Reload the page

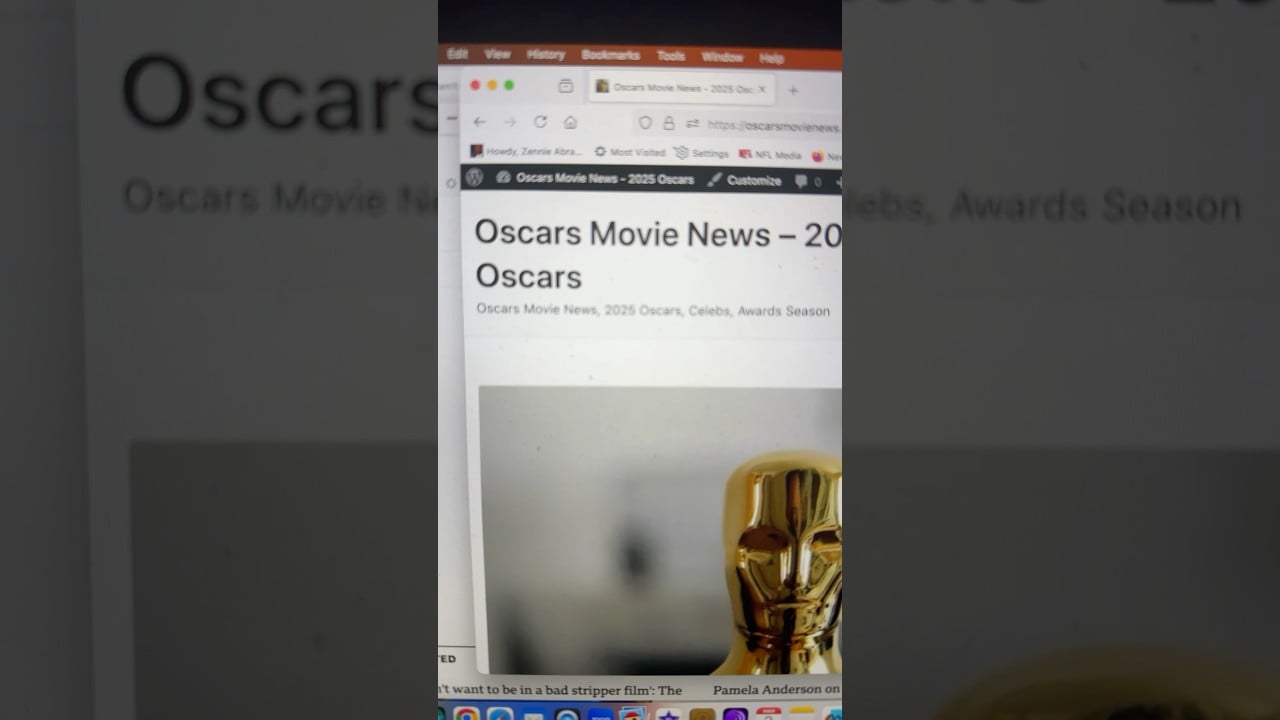540,122
